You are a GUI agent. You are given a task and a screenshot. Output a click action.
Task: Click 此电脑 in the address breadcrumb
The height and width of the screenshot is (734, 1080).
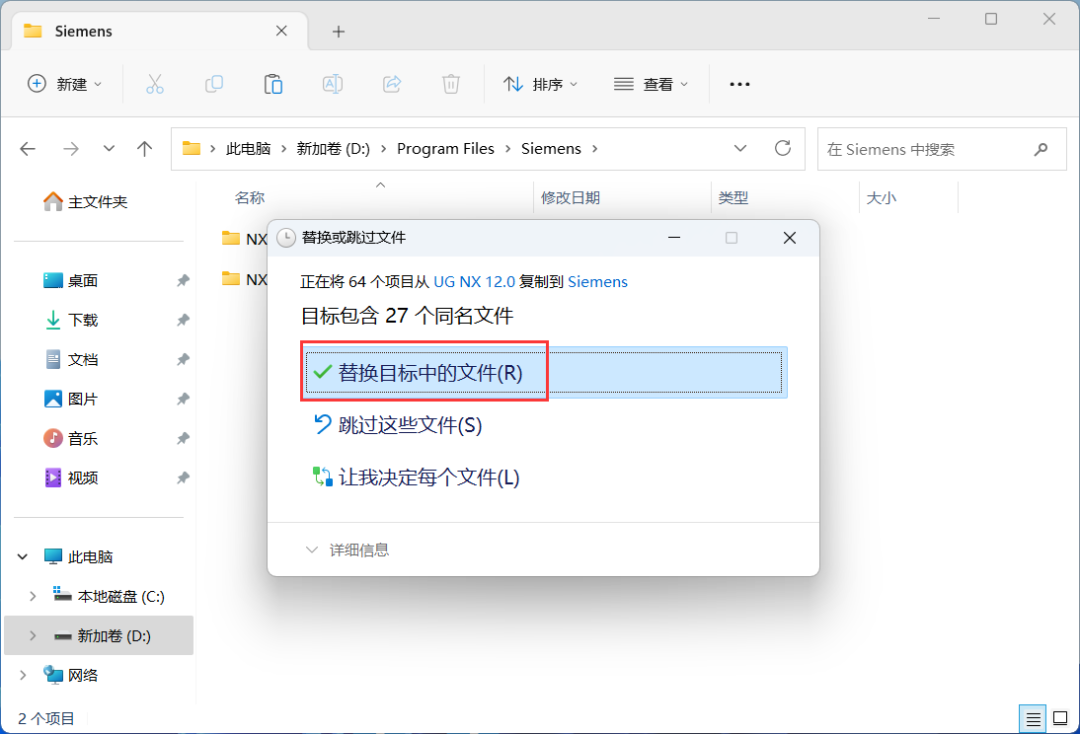pyautogui.click(x=248, y=149)
